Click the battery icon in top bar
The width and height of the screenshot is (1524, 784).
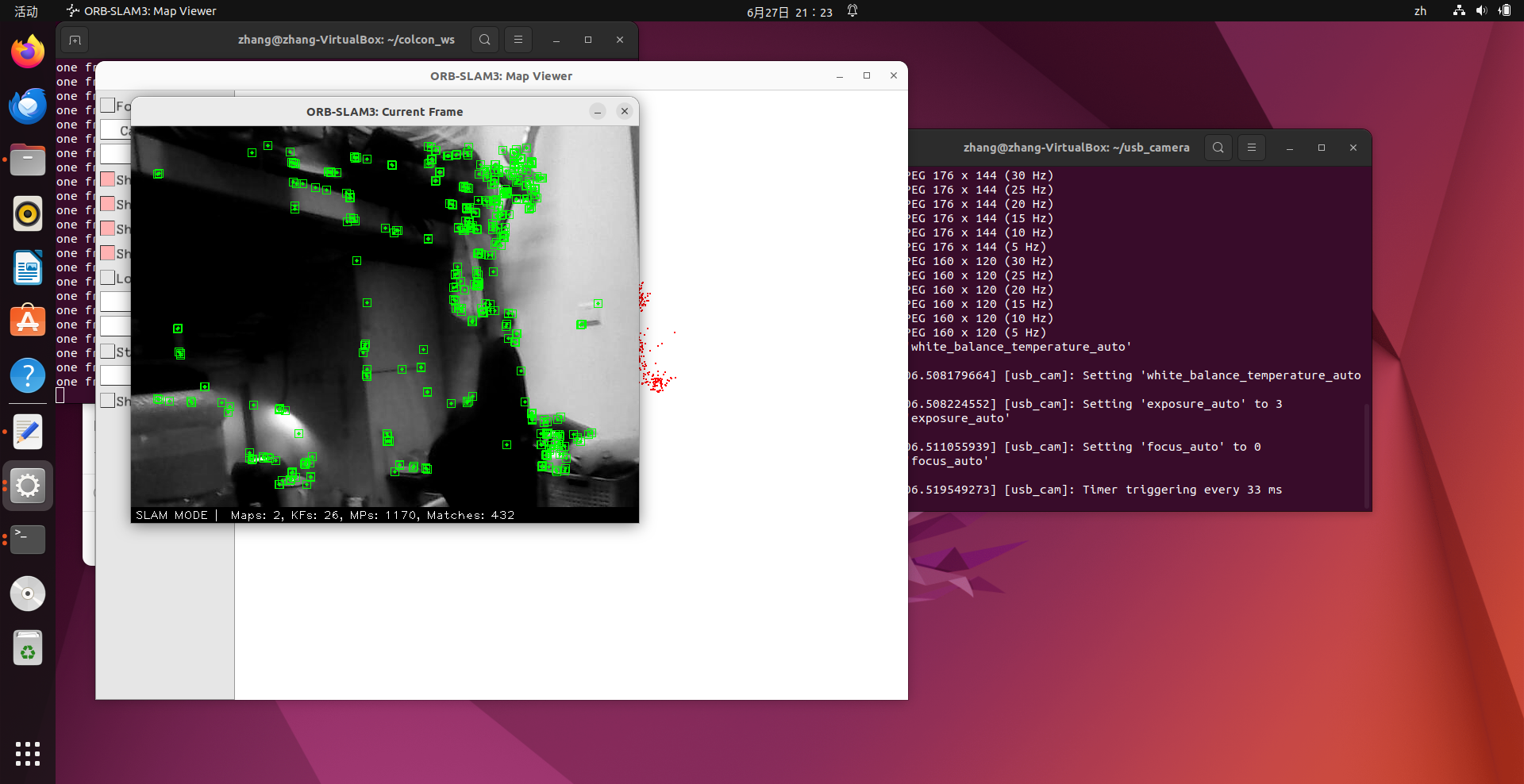click(x=1504, y=11)
